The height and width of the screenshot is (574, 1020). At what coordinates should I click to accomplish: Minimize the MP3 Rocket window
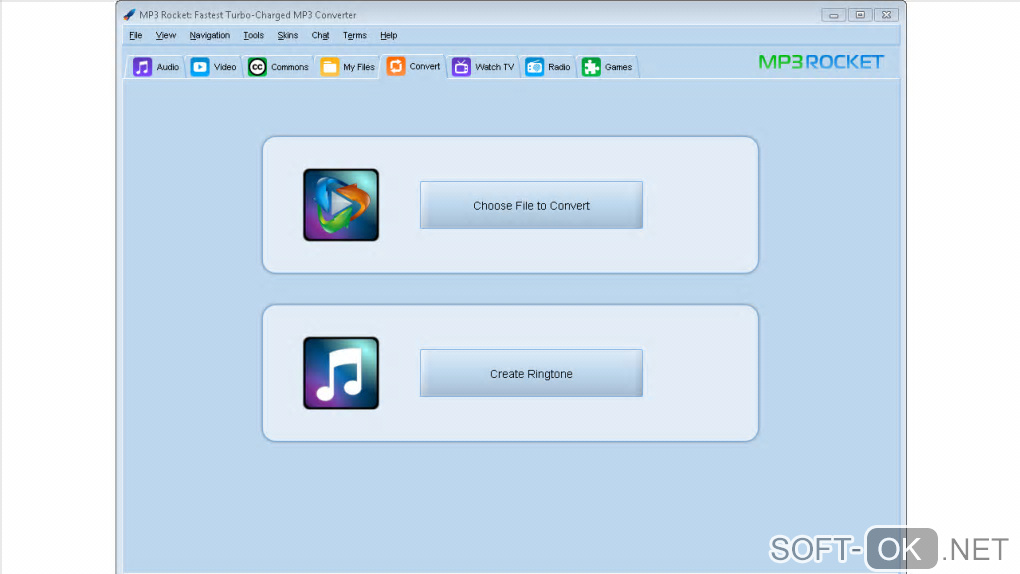click(x=833, y=15)
